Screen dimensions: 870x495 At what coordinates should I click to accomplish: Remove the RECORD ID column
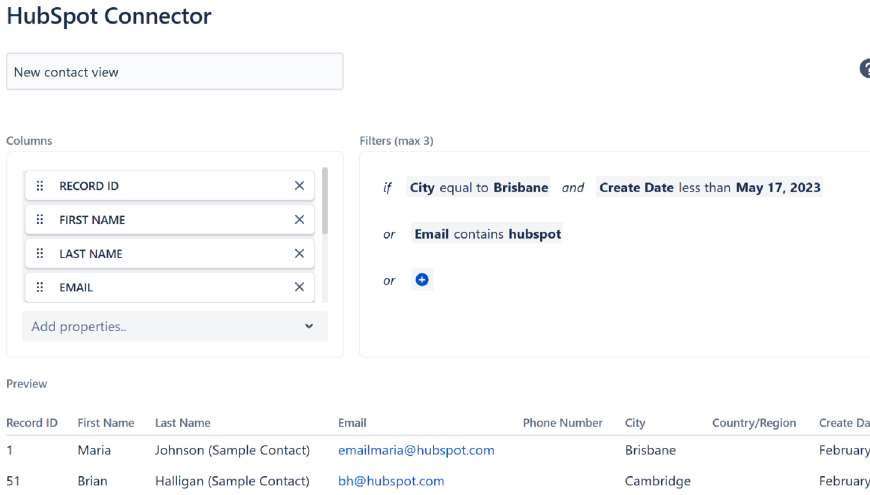point(299,186)
